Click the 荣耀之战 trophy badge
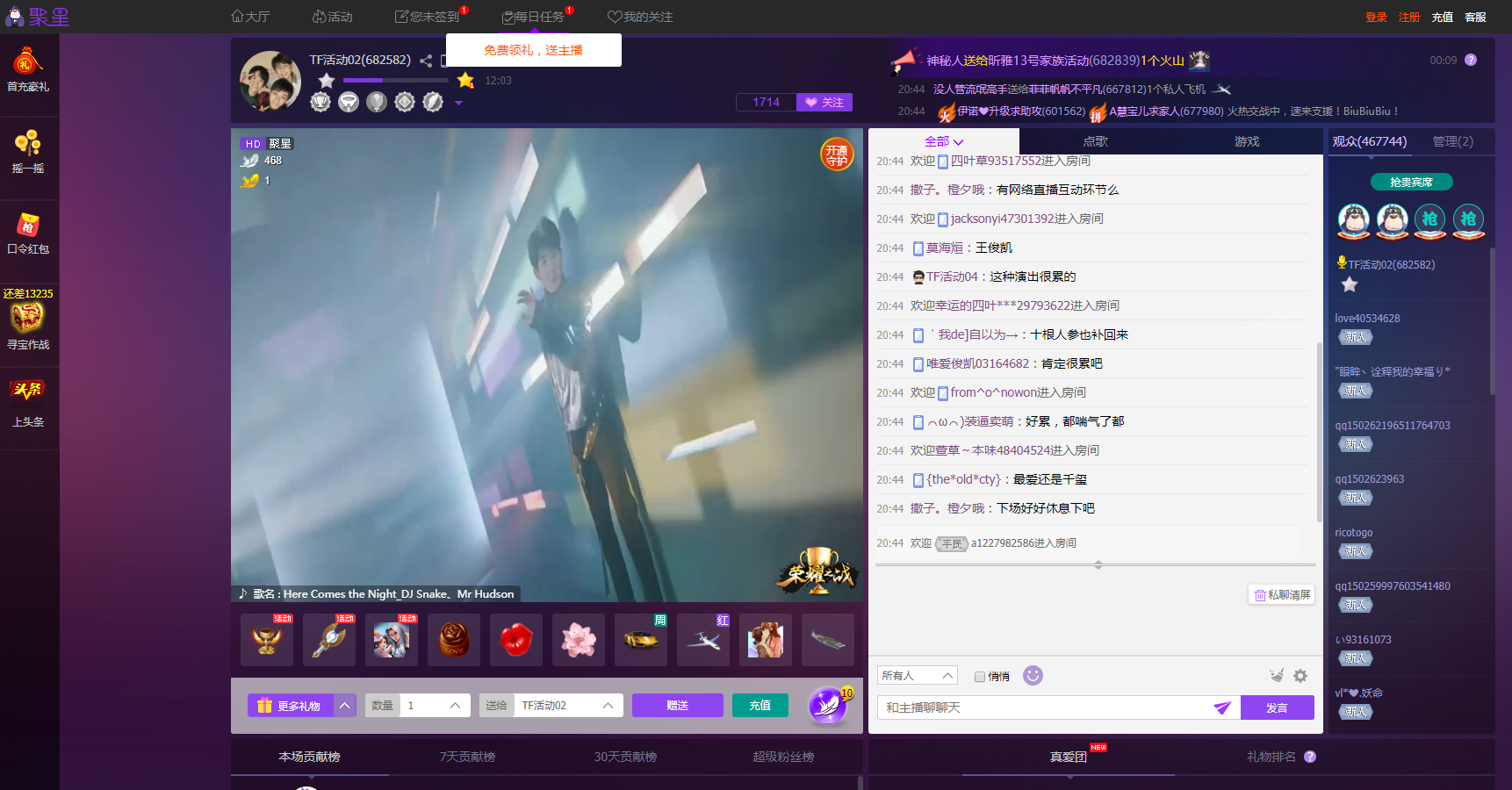 pyautogui.click(x=817, y=572)
